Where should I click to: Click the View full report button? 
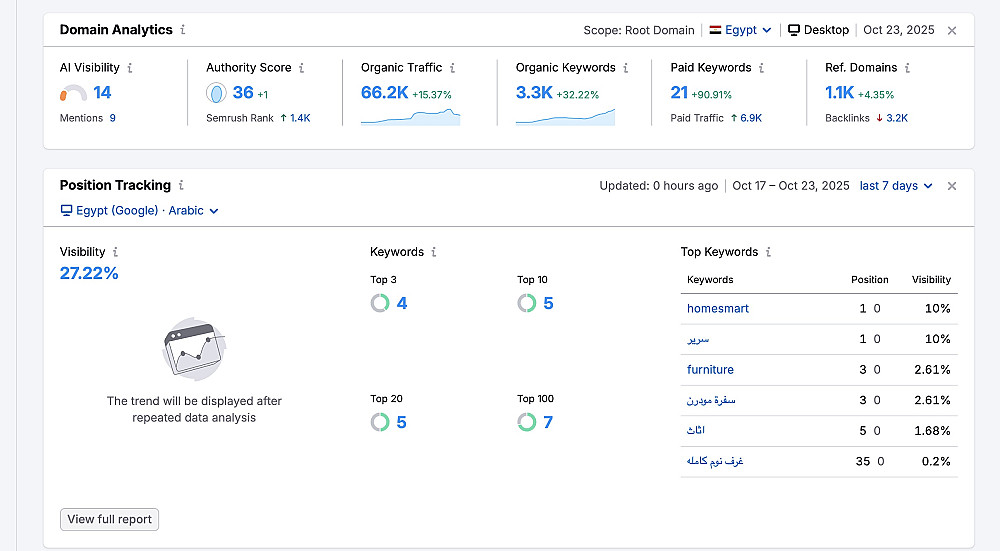pos(109,519)
